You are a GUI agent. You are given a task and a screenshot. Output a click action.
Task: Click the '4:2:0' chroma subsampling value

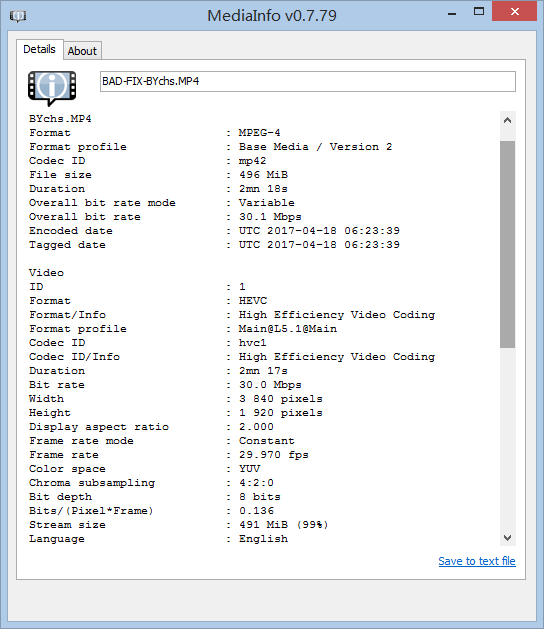tap(256, 483)
